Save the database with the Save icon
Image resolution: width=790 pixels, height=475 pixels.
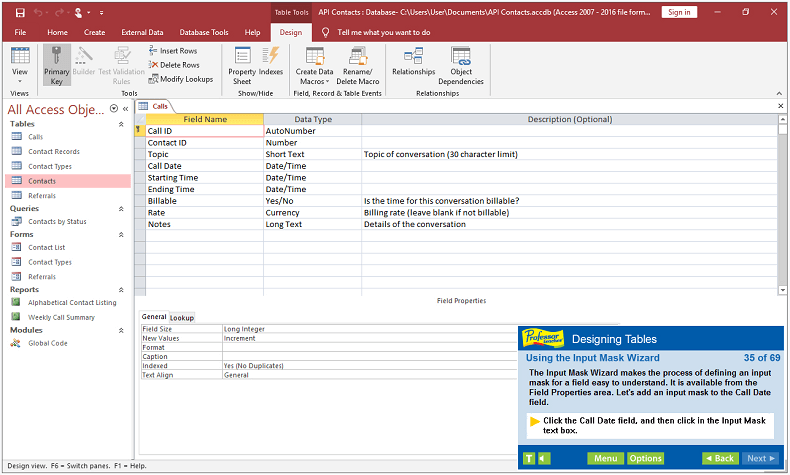20,13
